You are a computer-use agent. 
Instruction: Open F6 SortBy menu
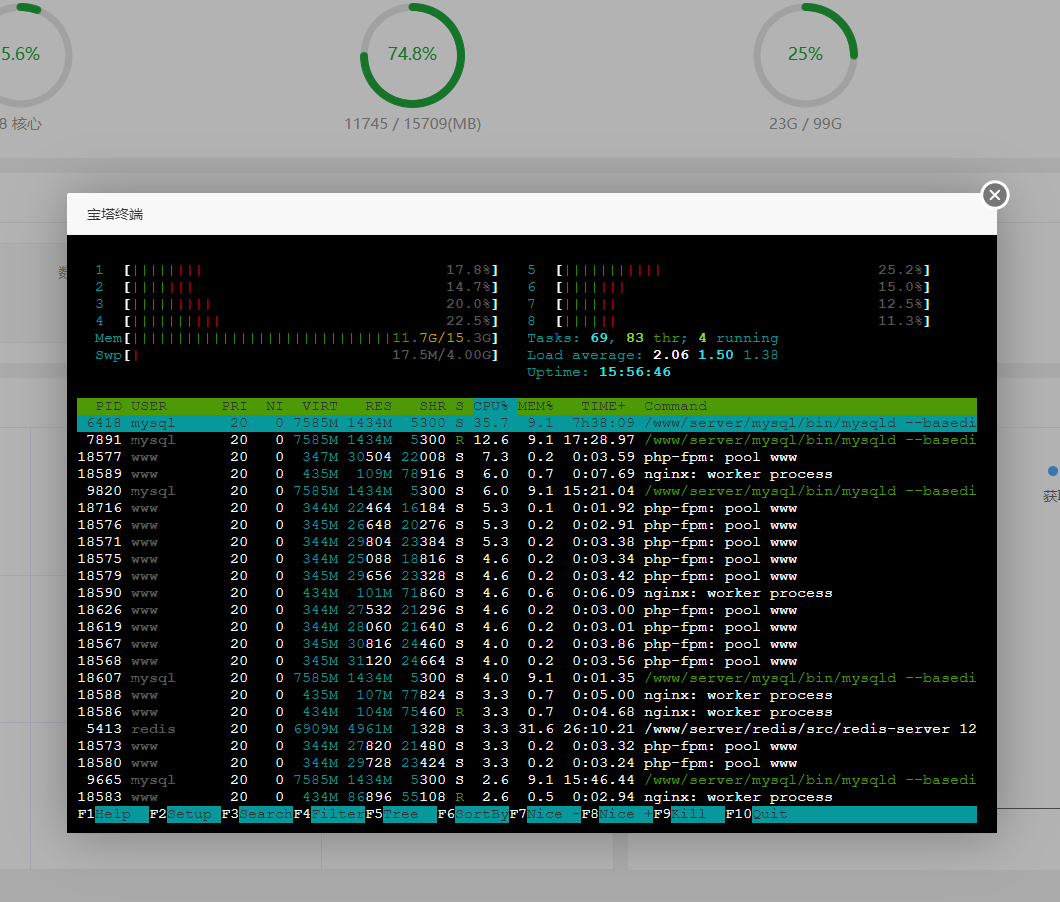click(x=480, y=814)
